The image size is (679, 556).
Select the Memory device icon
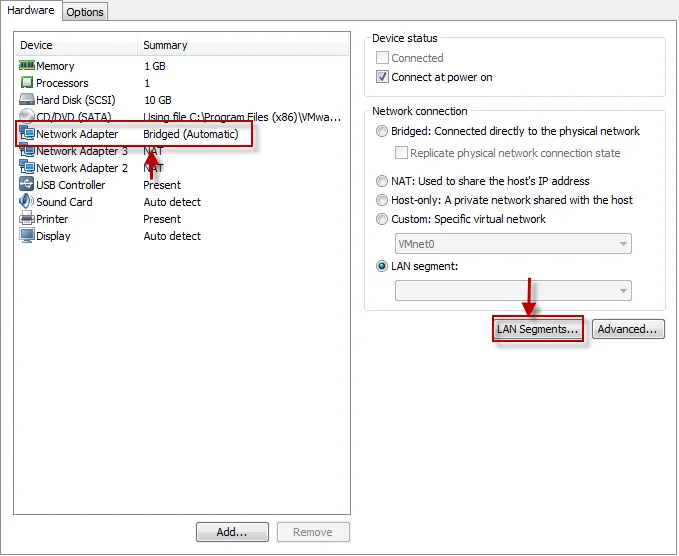[27, 66]
